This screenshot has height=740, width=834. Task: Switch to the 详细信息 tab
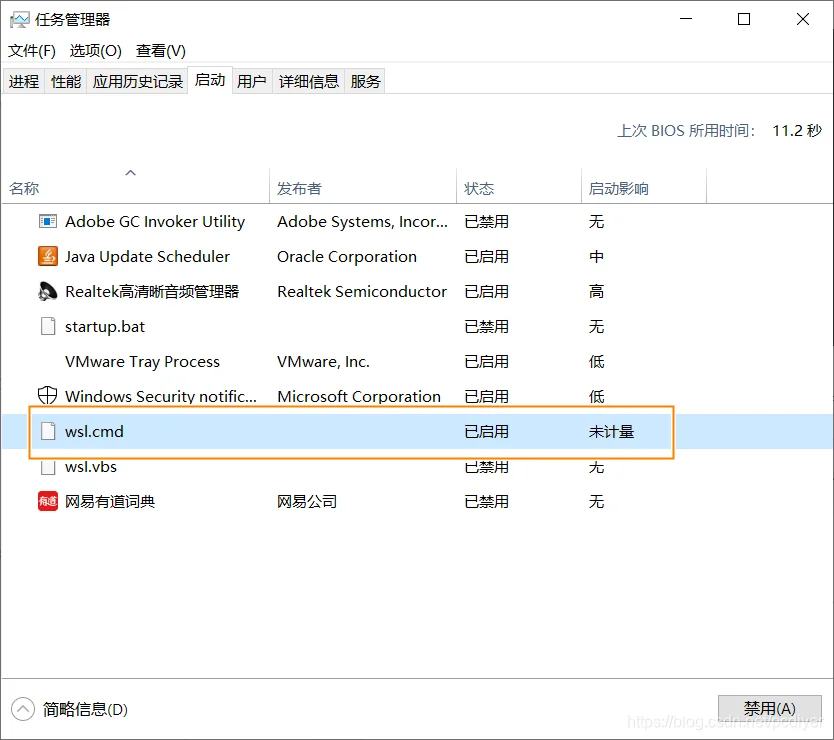click(308, 81)
